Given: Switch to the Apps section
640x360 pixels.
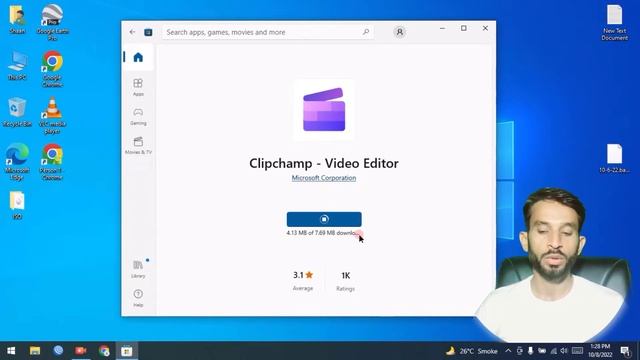Looking at the screenshot, I should click(x=138, y=87).
